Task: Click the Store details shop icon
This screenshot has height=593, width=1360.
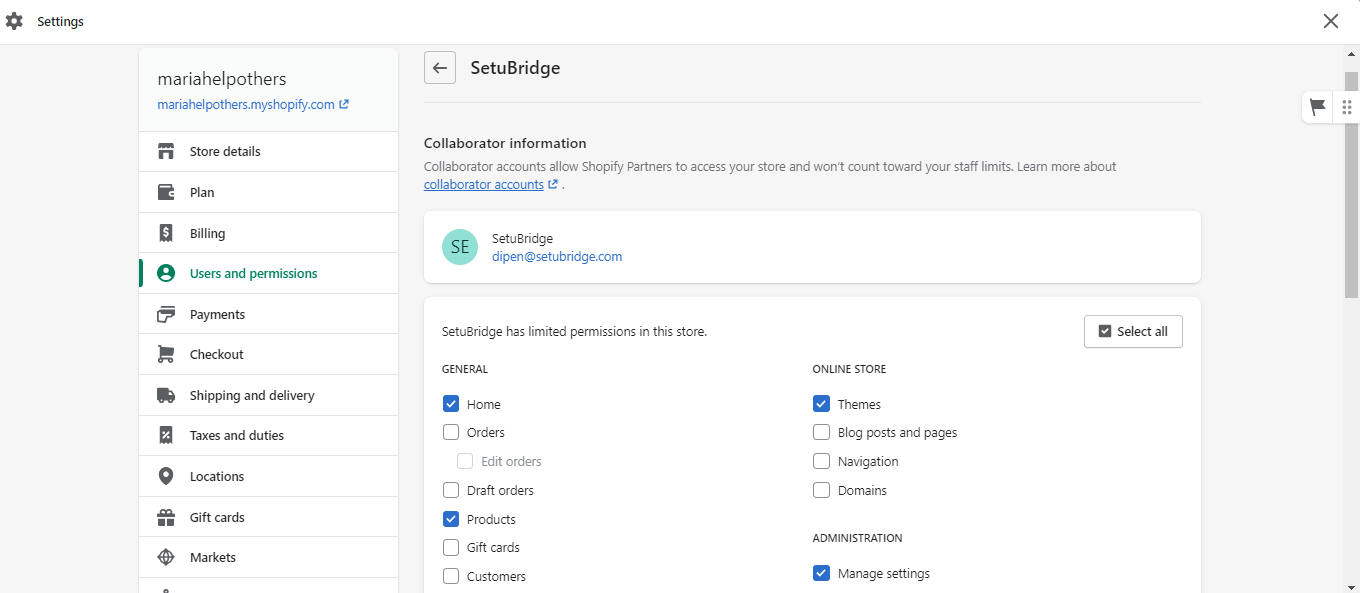Action: [166, 152]
